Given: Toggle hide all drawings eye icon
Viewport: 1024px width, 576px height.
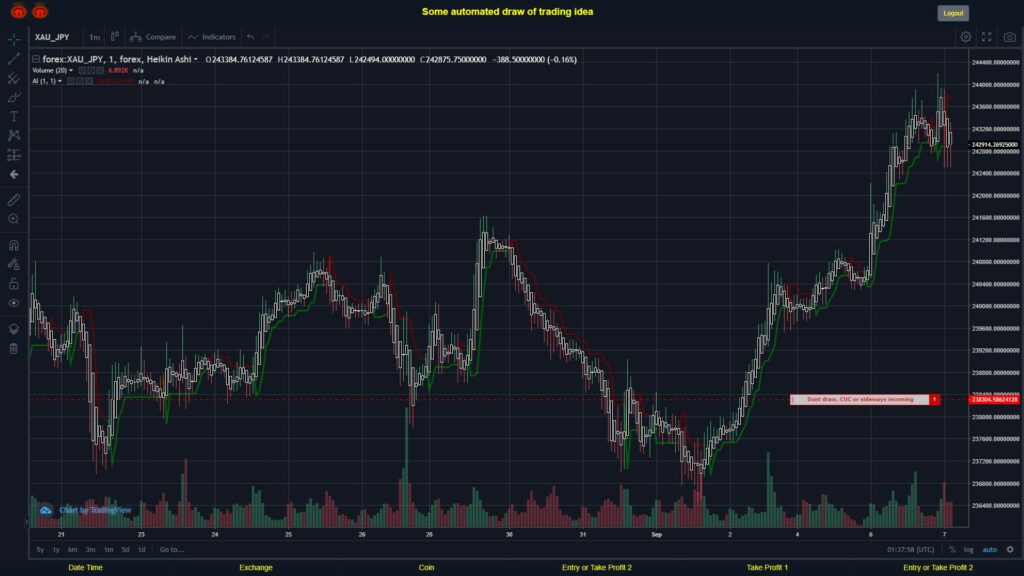Looking at the screenshot, I should pos(14,303).
